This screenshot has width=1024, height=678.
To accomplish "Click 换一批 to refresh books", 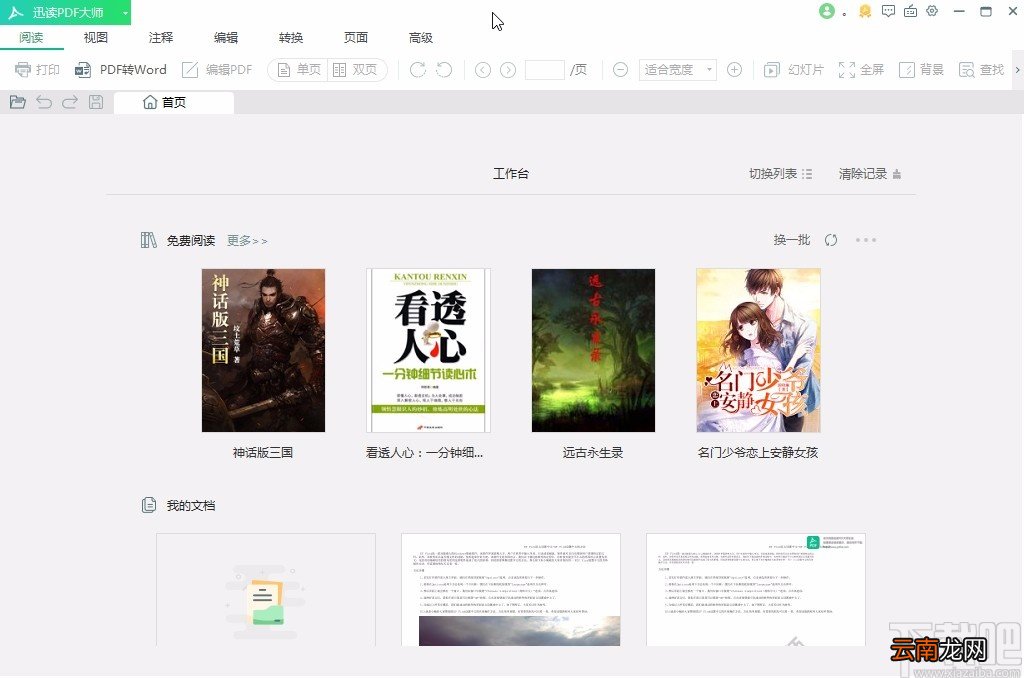I will (792, 240).
